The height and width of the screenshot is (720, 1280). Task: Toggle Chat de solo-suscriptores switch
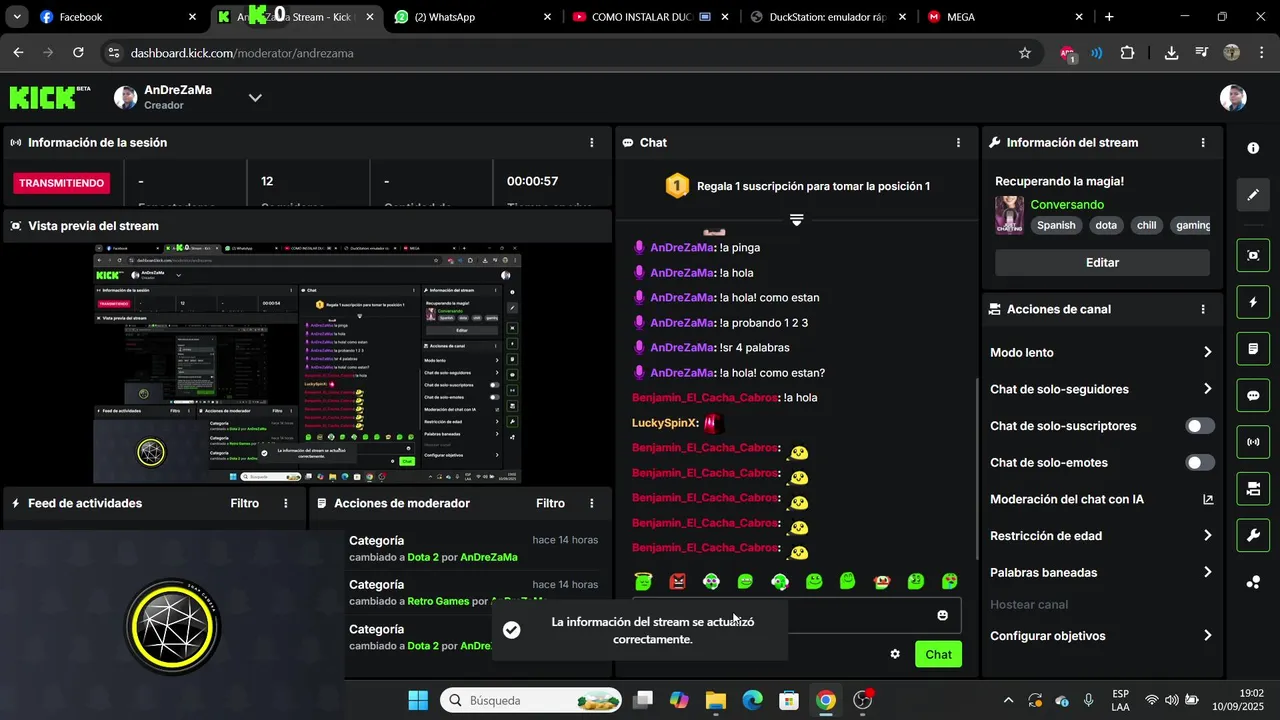pyautogui.click(x=1200, y=426)
